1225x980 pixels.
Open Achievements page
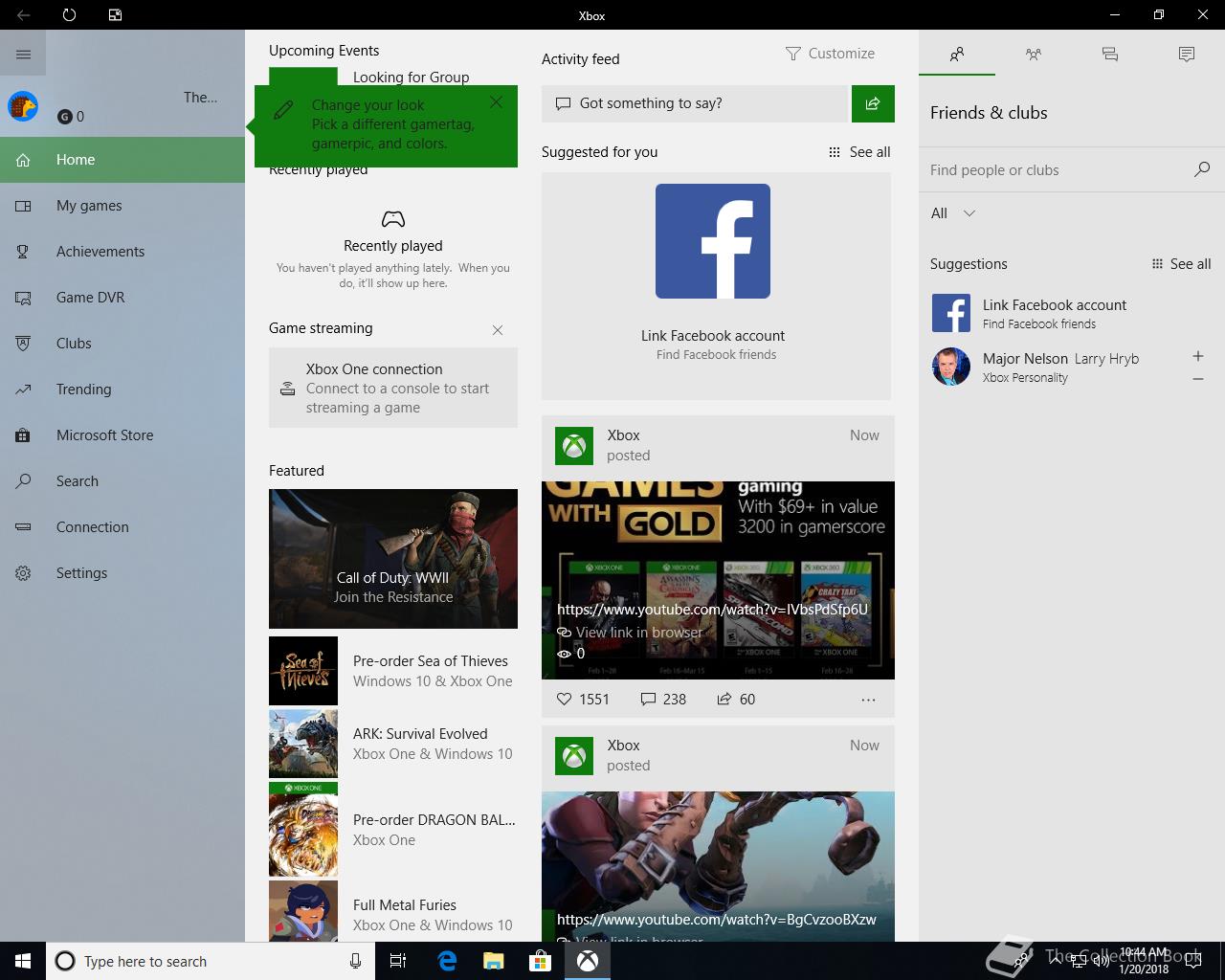pos(122,252)
